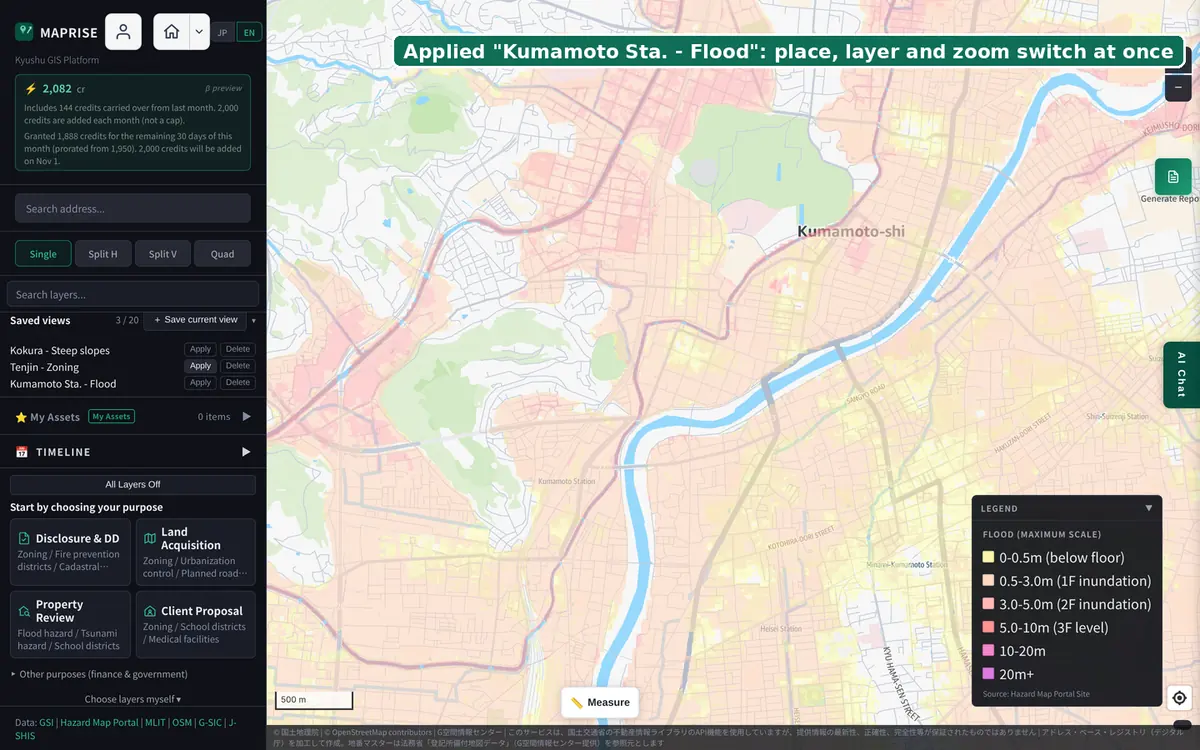
Task: Expand the My Assets section arrow
Action: tap(247, 416)
